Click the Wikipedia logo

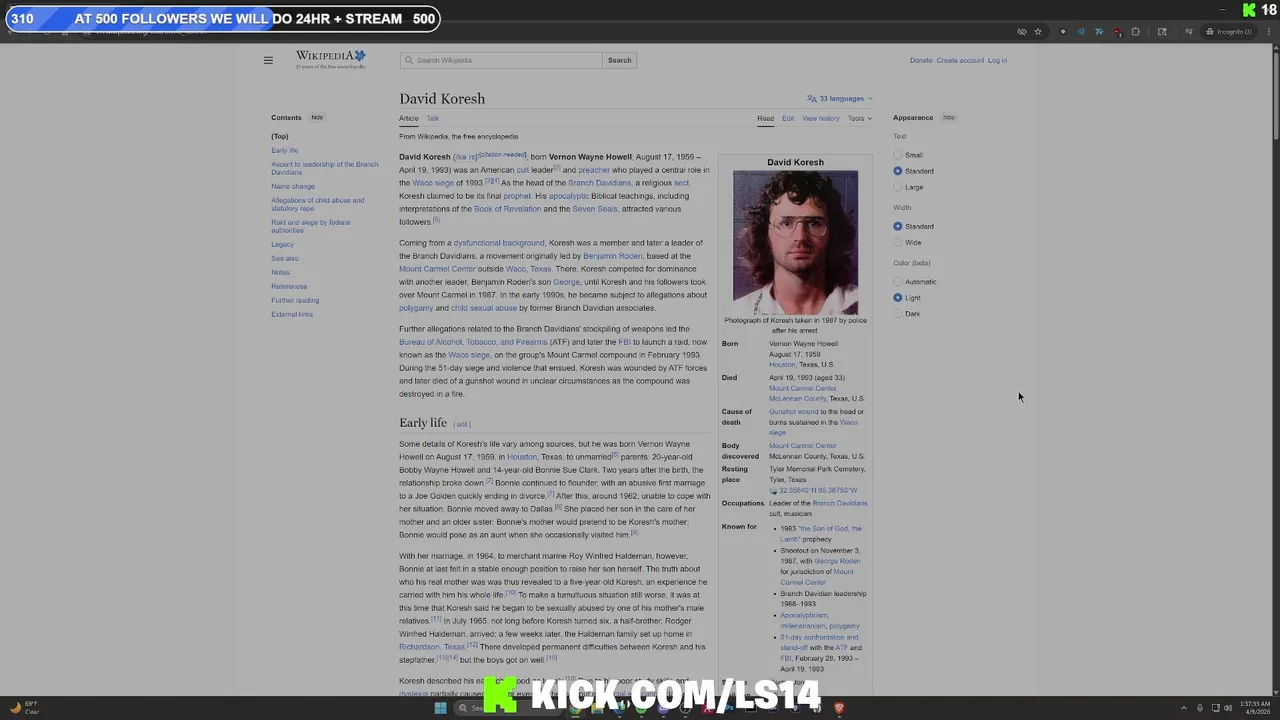[330, 59]
